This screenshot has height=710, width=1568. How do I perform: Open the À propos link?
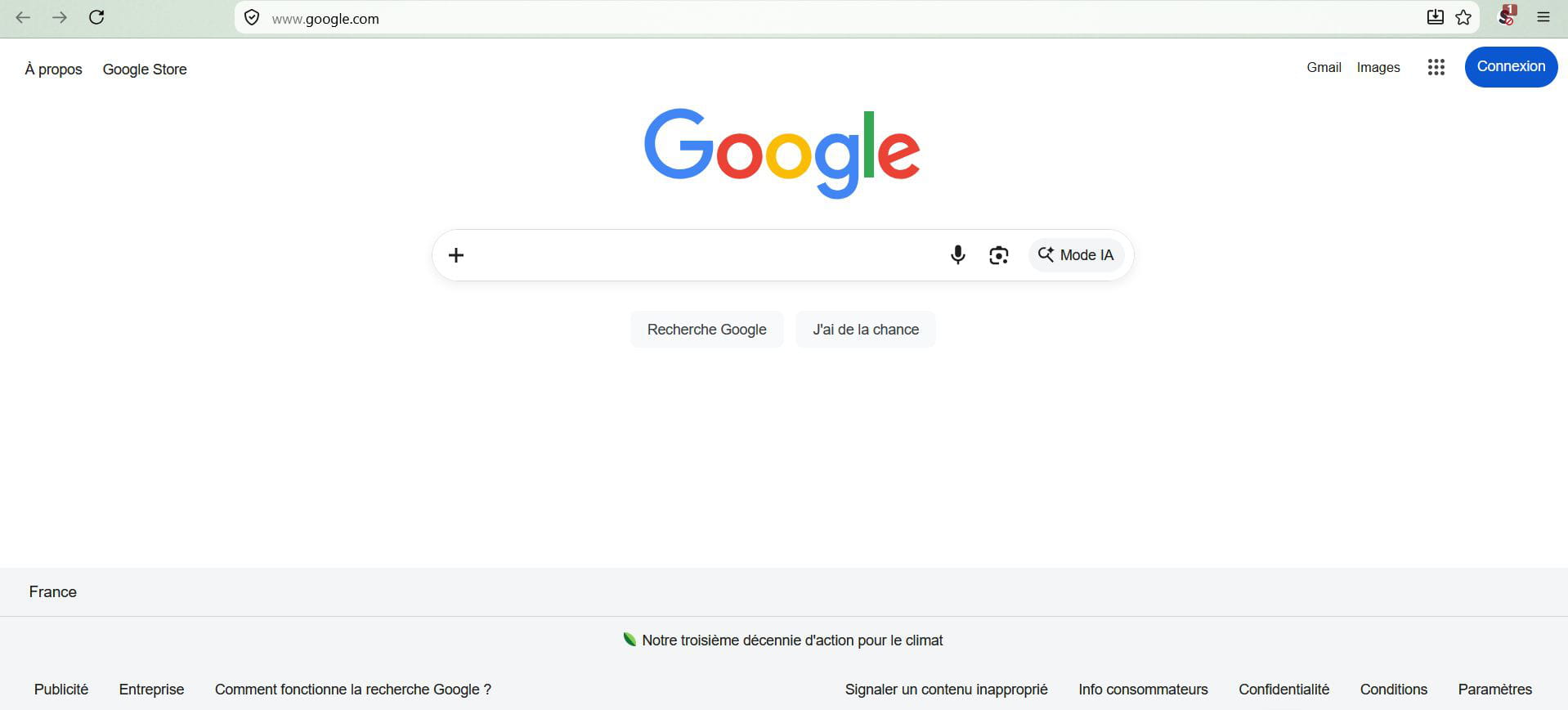[x=54, y=70]
